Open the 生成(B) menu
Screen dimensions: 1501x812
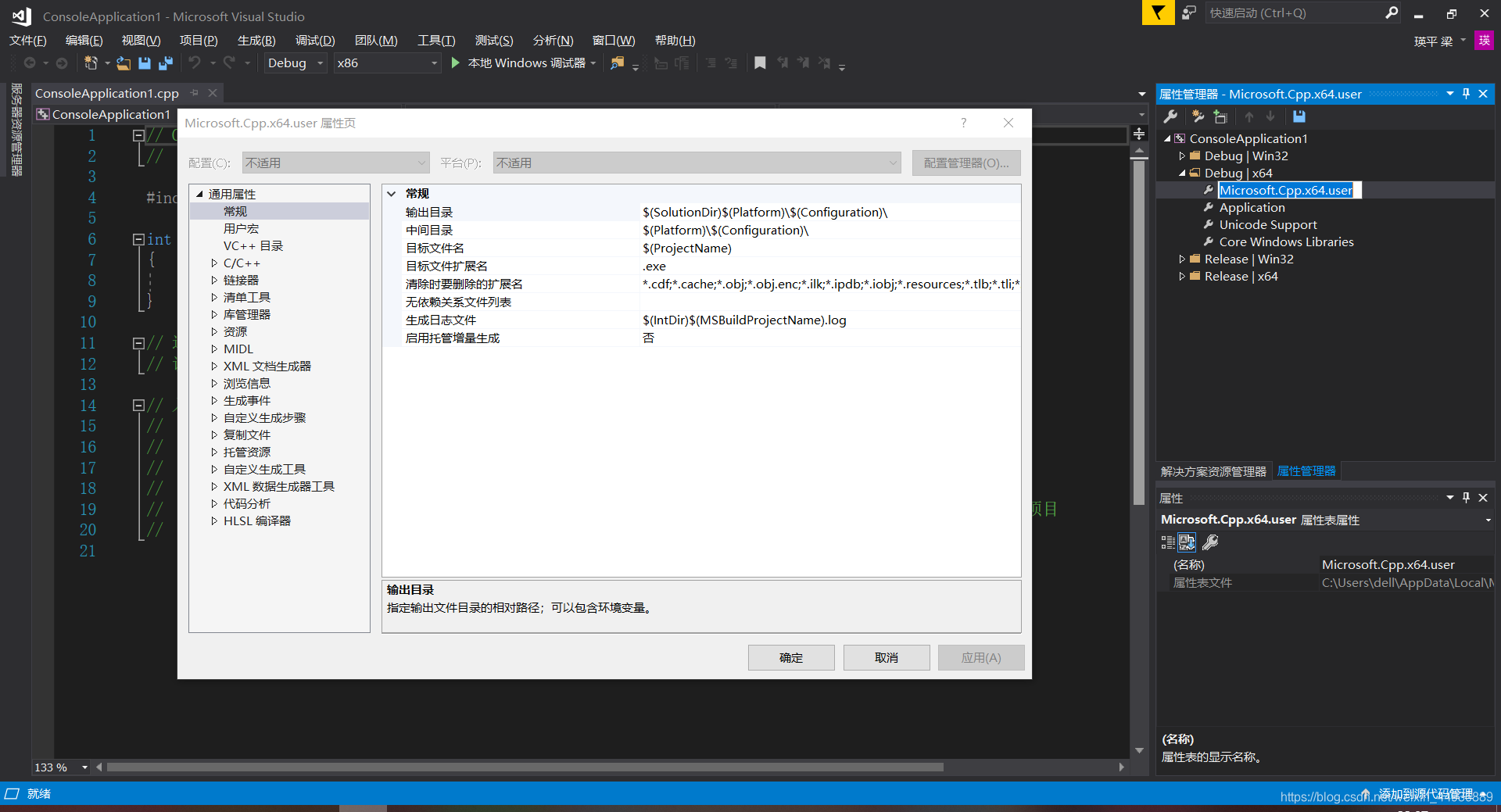pyautogui.click(x=256, y=41)
